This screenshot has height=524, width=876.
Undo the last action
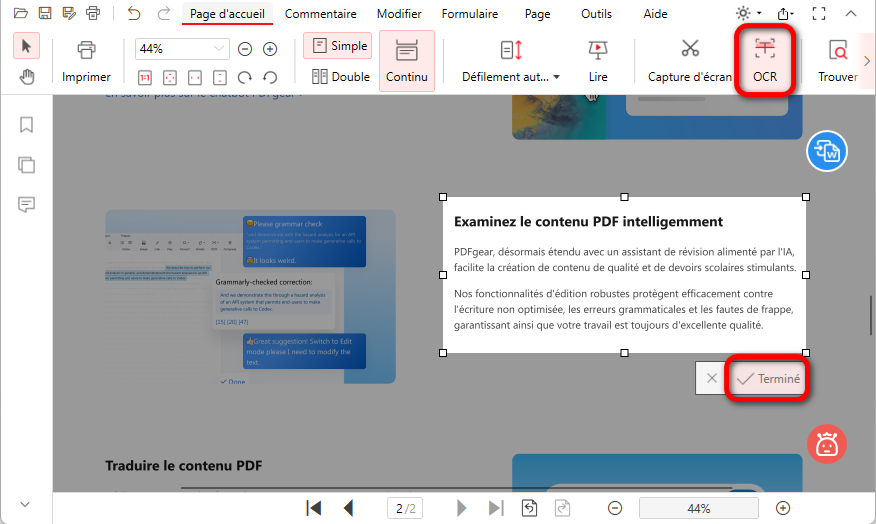click(x=134, y=13)
